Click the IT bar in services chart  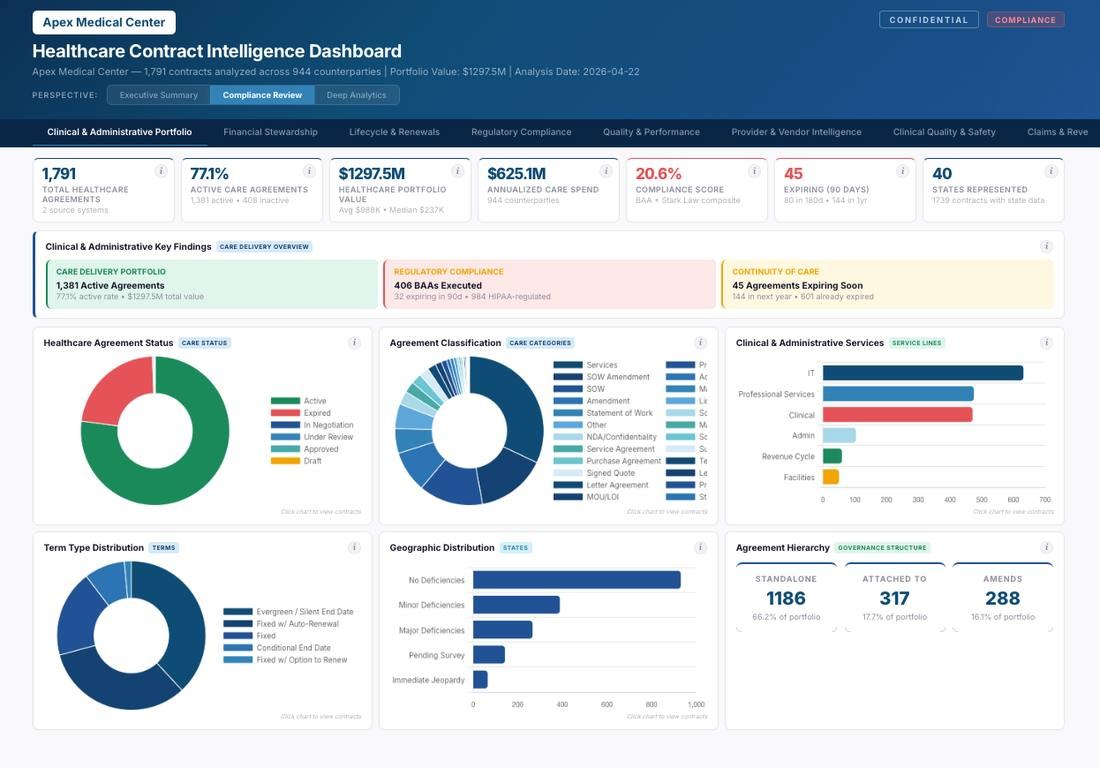pos(923,373)
